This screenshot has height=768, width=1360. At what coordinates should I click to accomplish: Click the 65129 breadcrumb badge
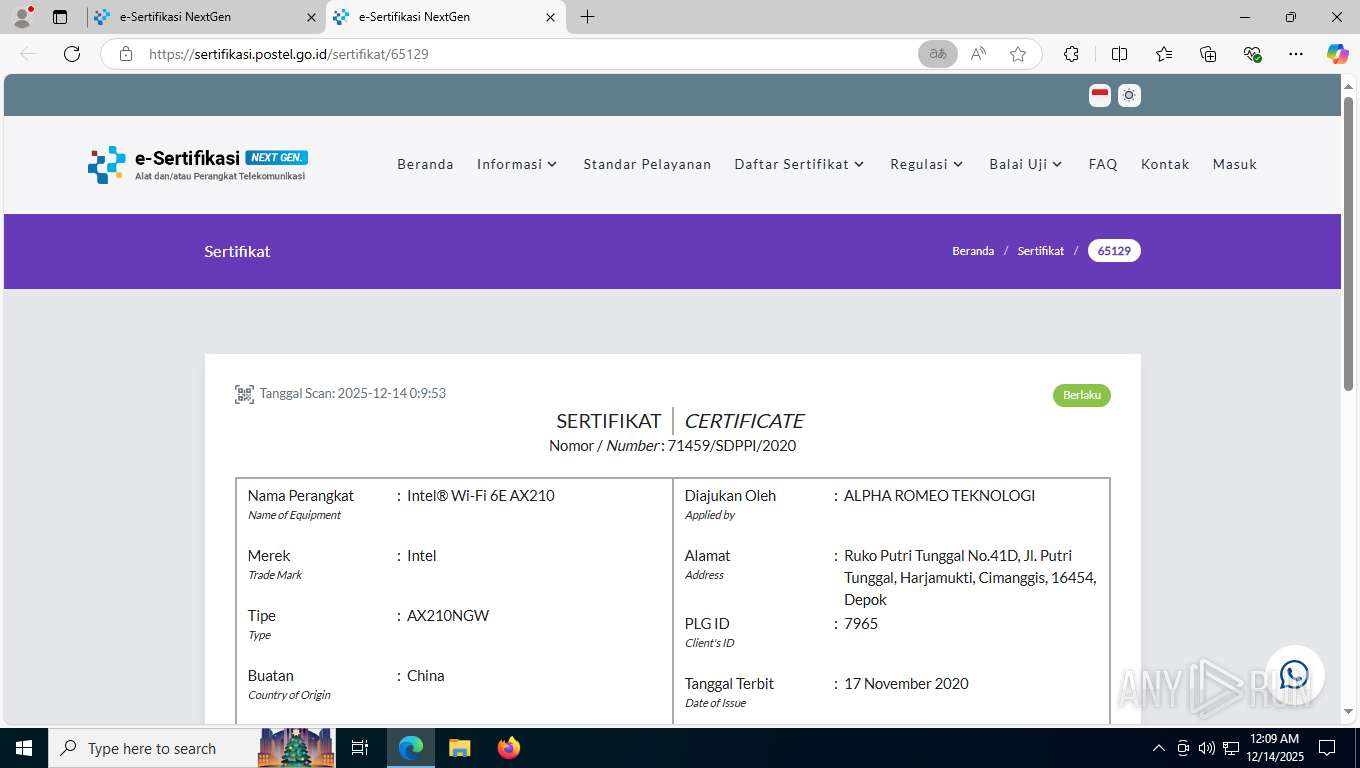pos(1114,251)
